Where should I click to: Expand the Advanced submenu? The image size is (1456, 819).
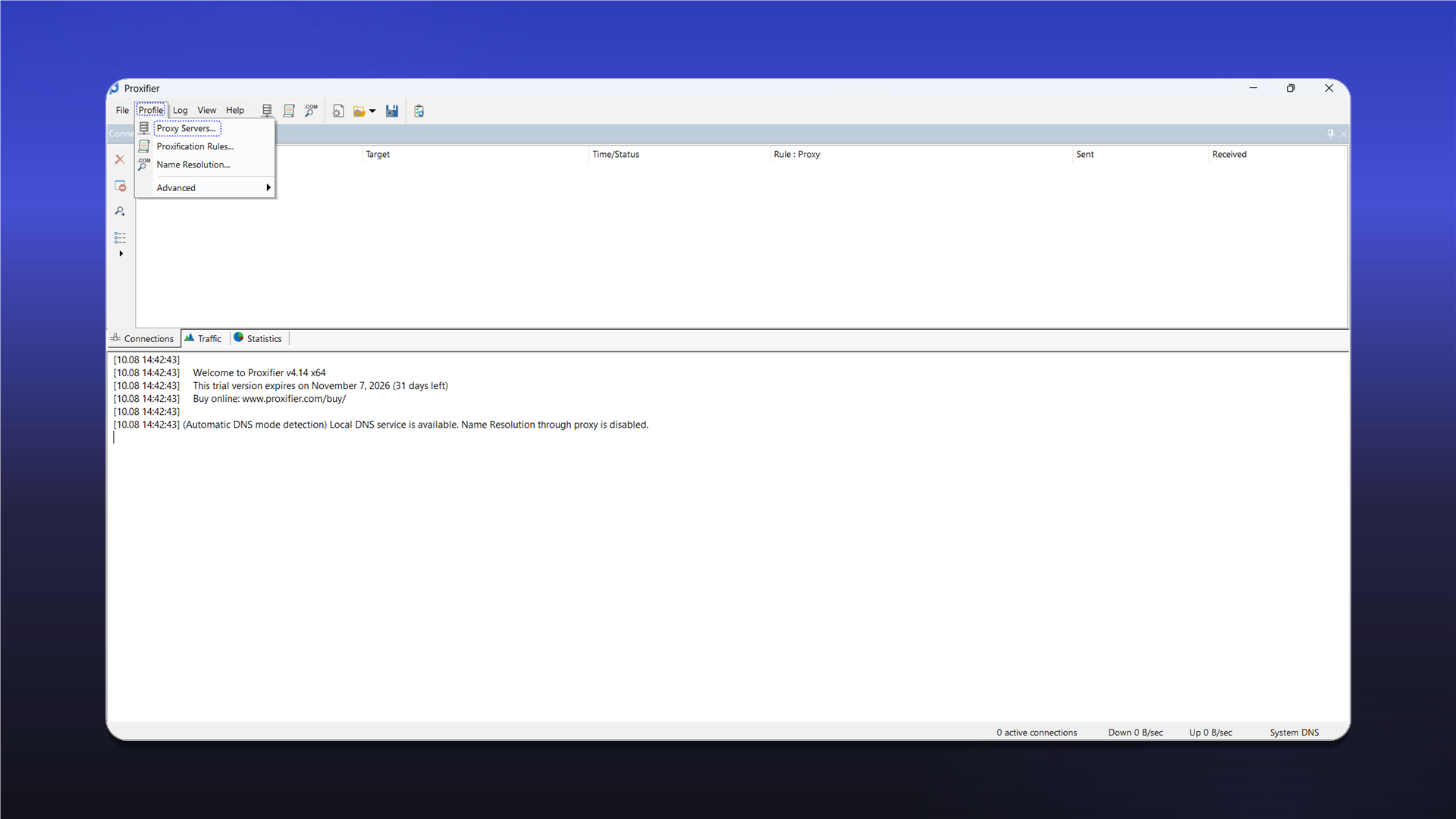tap(205, 187)
